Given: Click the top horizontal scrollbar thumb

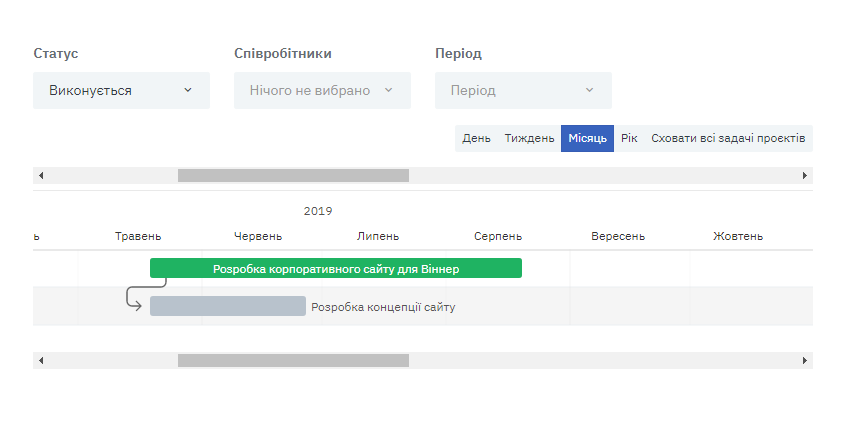Looking at the screenshot, I should (x=293, y=176).
